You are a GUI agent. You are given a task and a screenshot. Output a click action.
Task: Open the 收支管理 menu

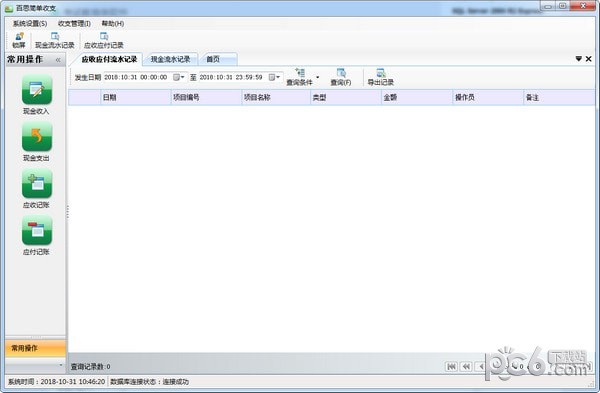(x=74, y=23)
